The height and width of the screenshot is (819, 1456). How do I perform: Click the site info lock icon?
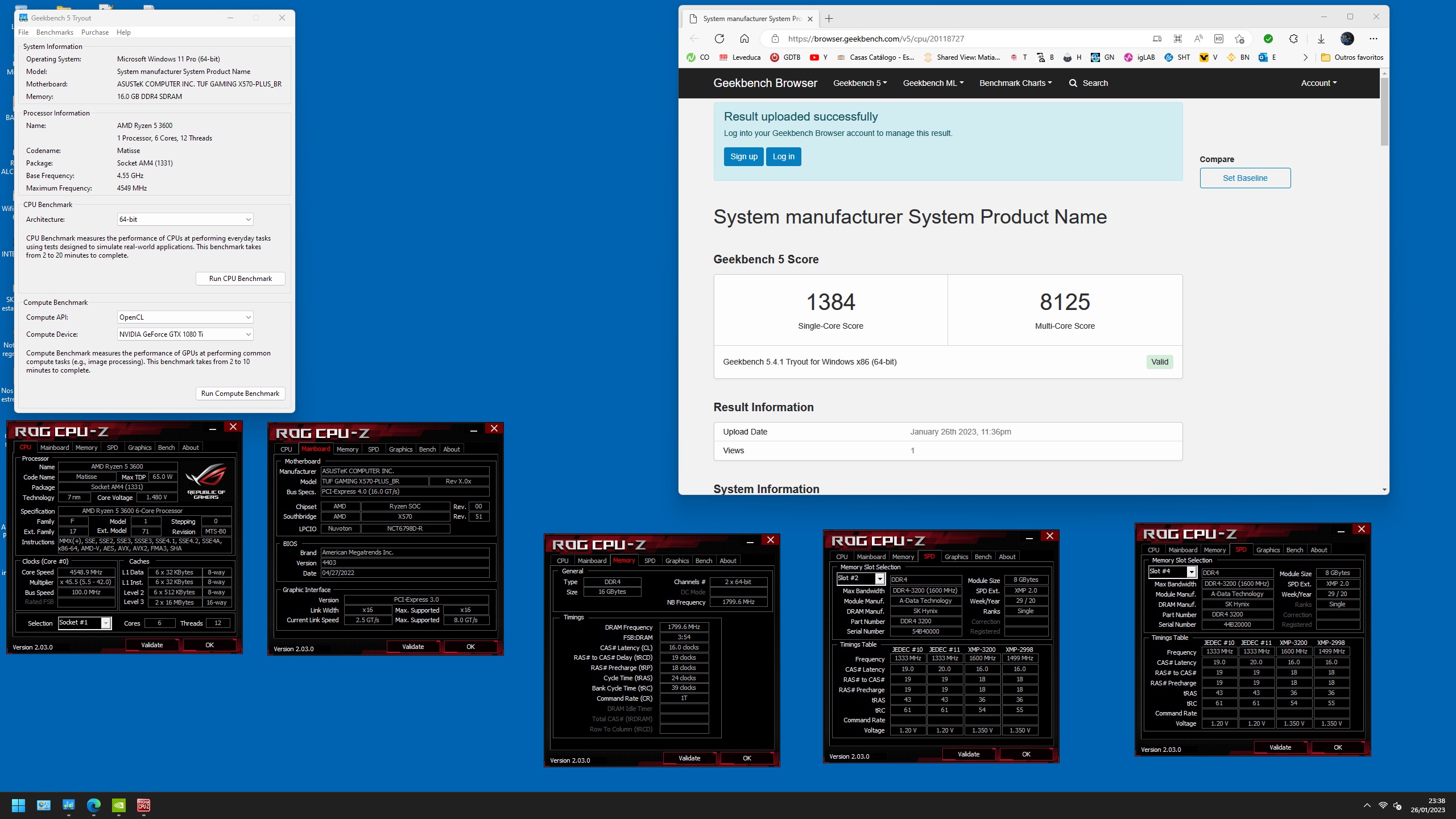[775, 39]
